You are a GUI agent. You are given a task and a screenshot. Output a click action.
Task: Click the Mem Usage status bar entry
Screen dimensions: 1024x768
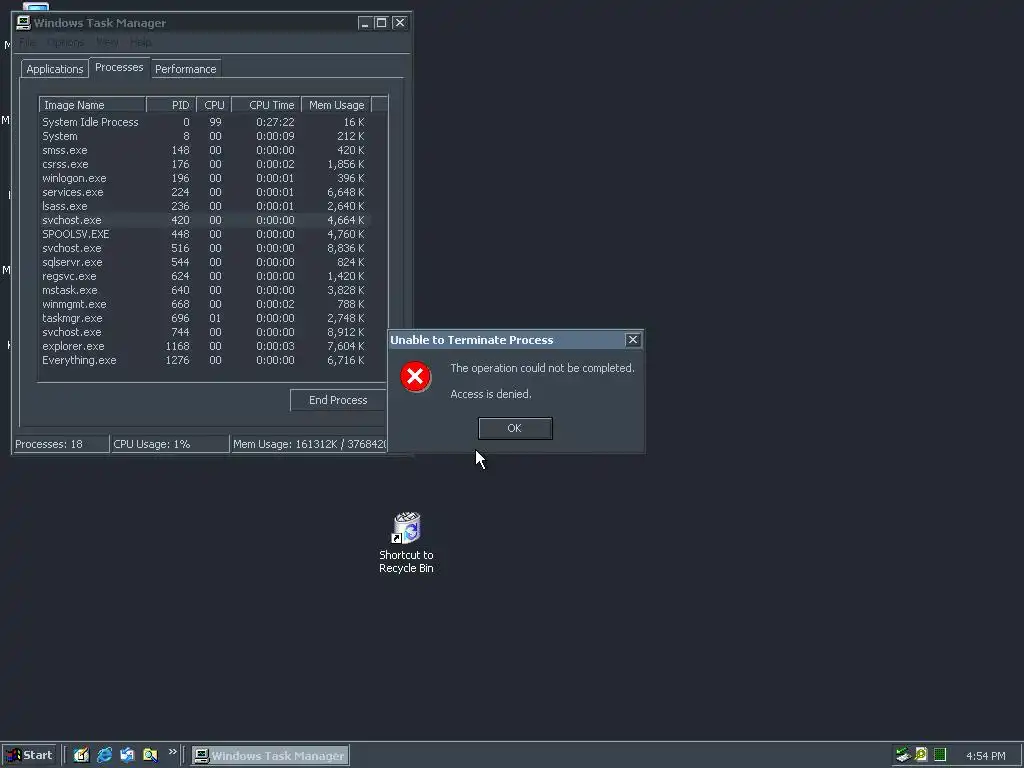(309, 444)
